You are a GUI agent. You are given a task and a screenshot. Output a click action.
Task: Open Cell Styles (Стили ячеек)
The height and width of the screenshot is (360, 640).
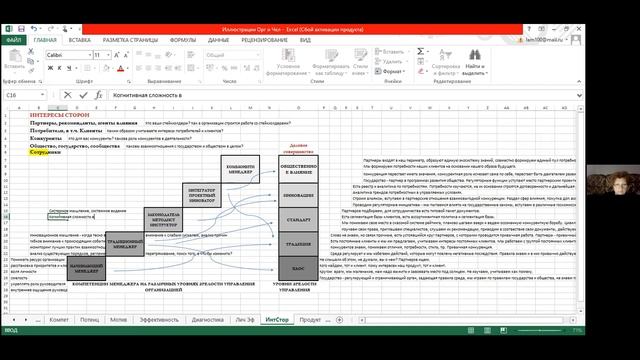(x=360, y=62)
